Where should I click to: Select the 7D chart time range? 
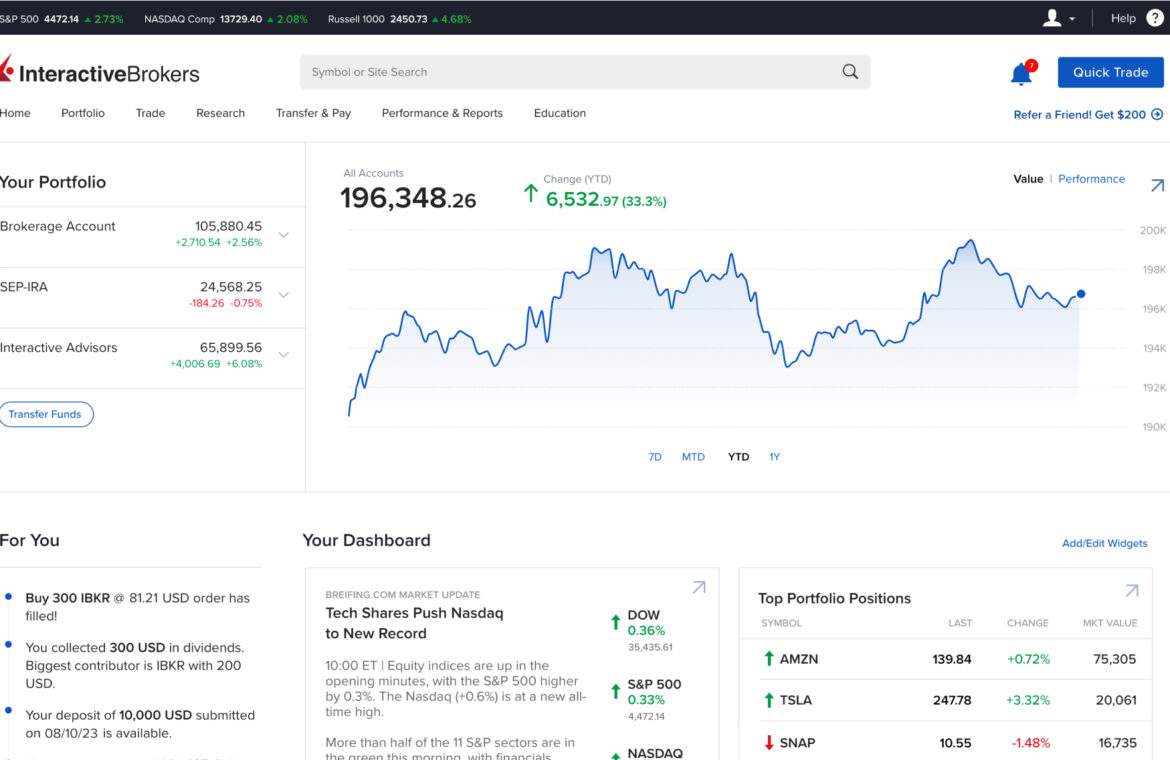click(655, 457)
